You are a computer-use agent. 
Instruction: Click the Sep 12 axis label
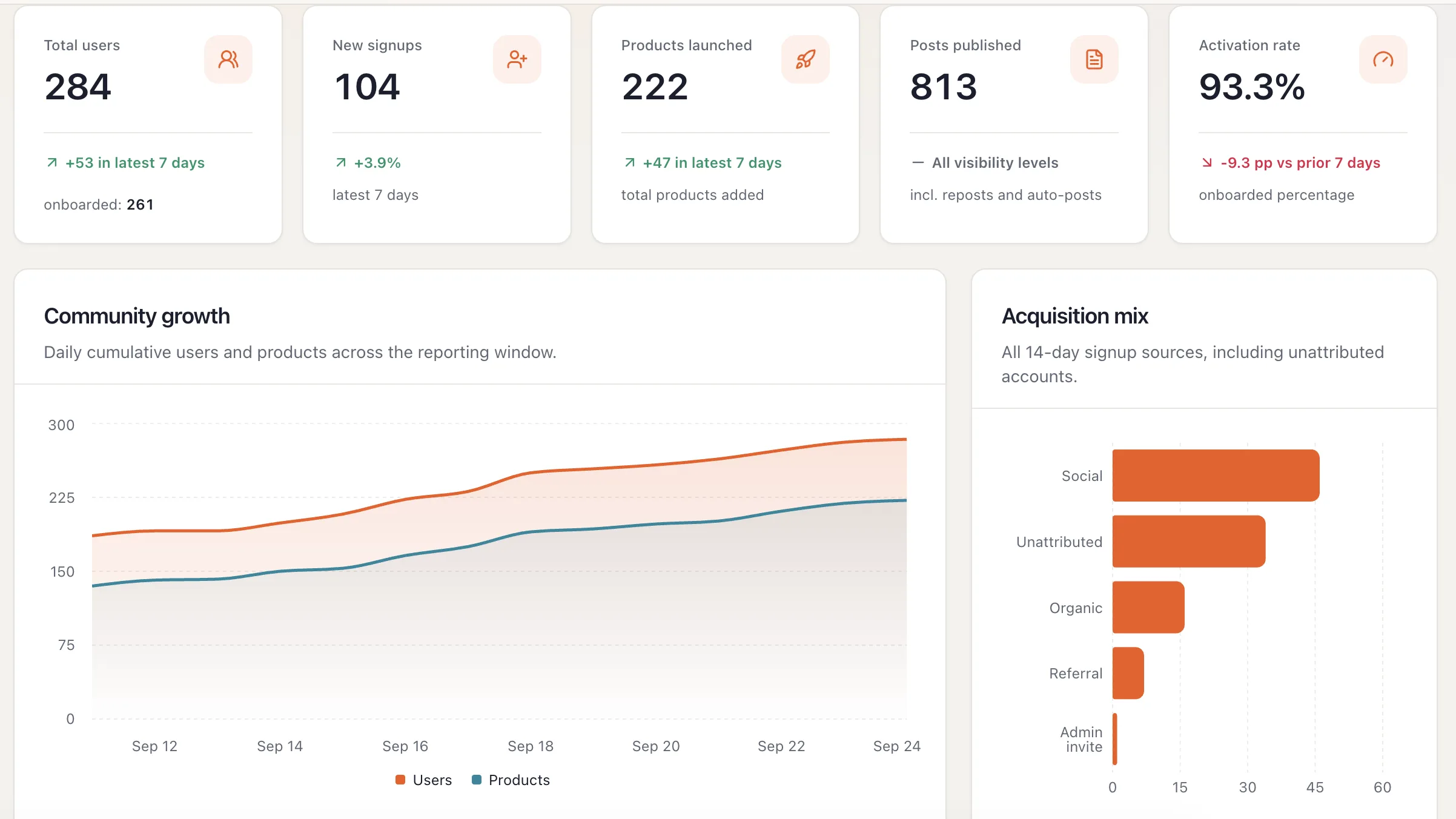click(154, 746)
